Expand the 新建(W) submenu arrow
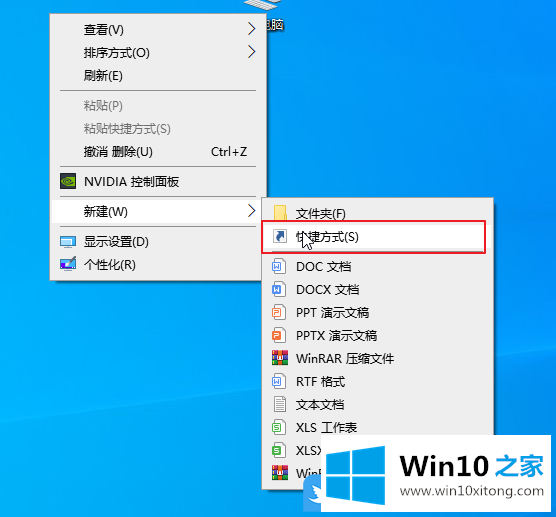556x517 pixels. [251, 211]
